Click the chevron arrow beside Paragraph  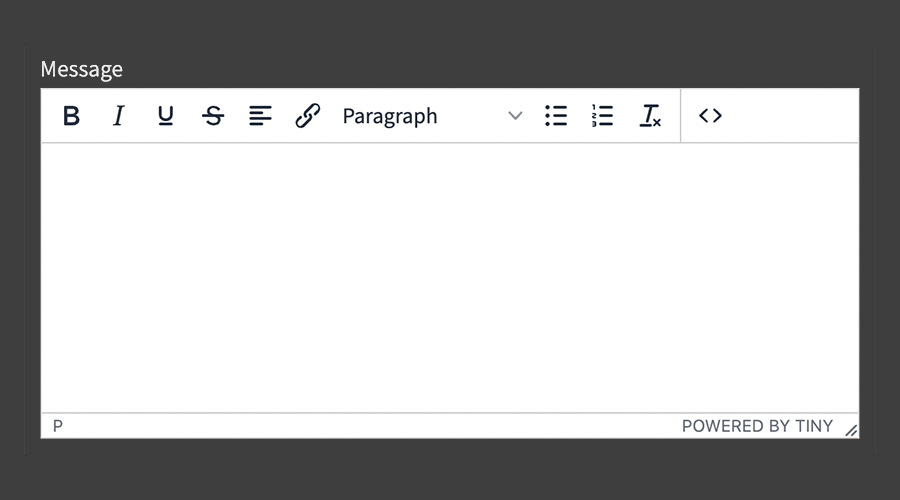tap(515, 116)
